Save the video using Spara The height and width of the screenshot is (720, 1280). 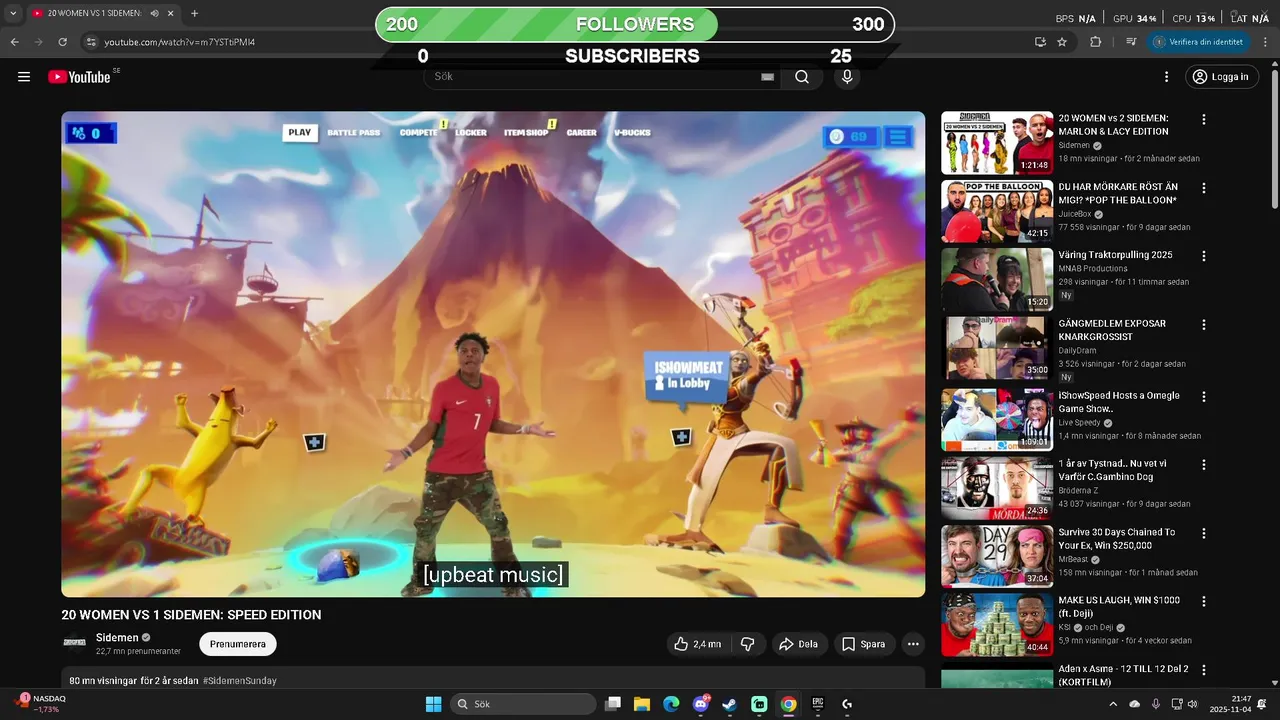pos(864,644)
